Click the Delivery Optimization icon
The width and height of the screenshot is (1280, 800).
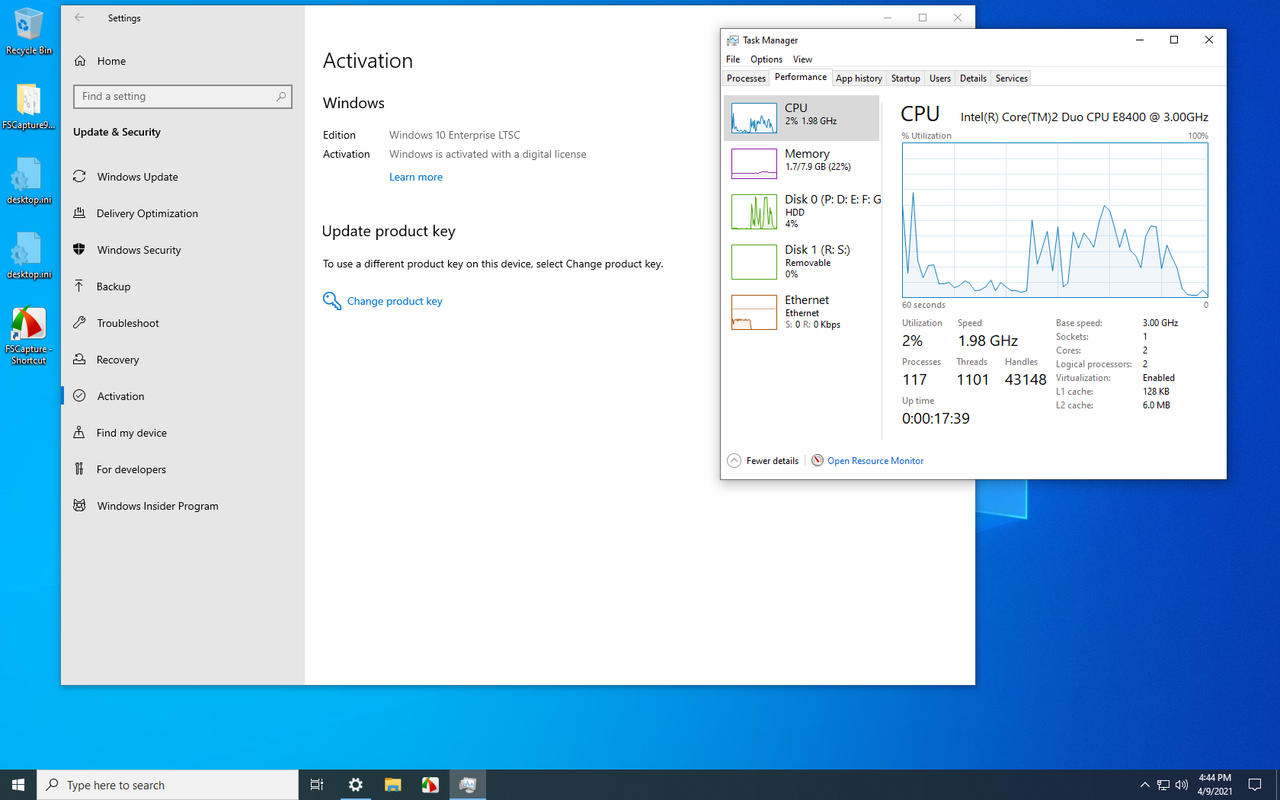tap(80, 213)
